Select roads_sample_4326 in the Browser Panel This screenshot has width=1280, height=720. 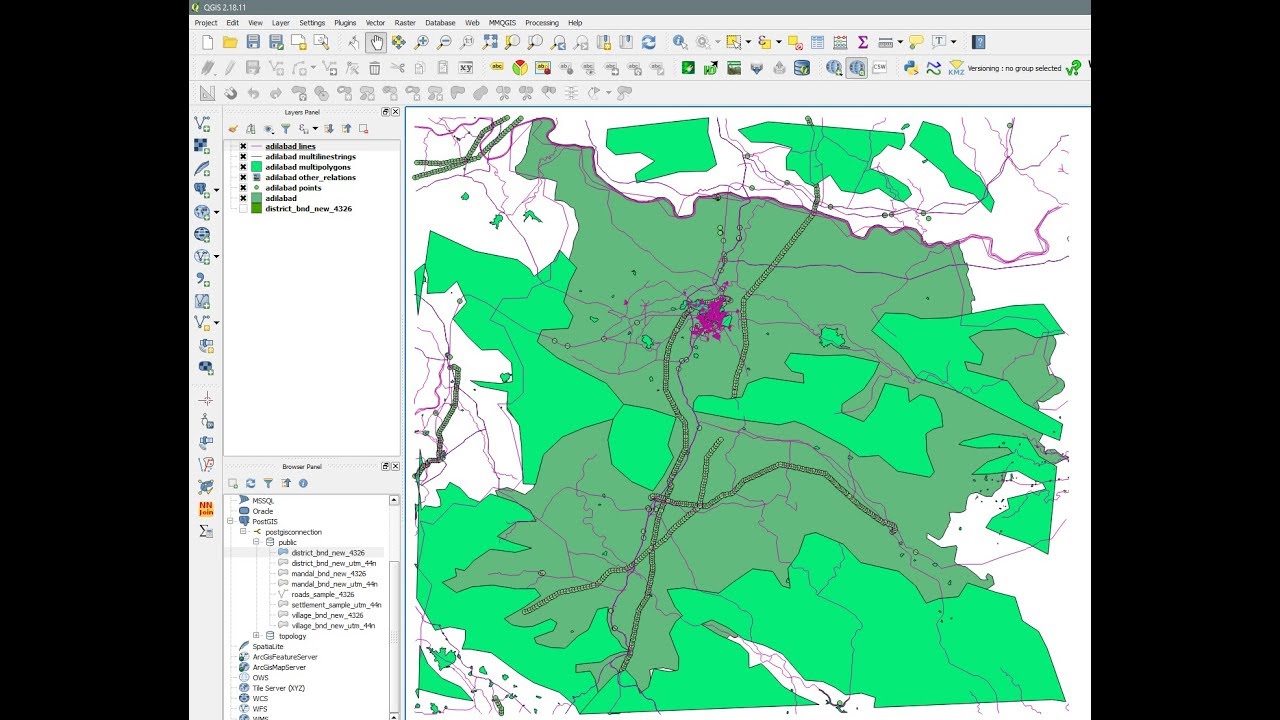(323, 594)
